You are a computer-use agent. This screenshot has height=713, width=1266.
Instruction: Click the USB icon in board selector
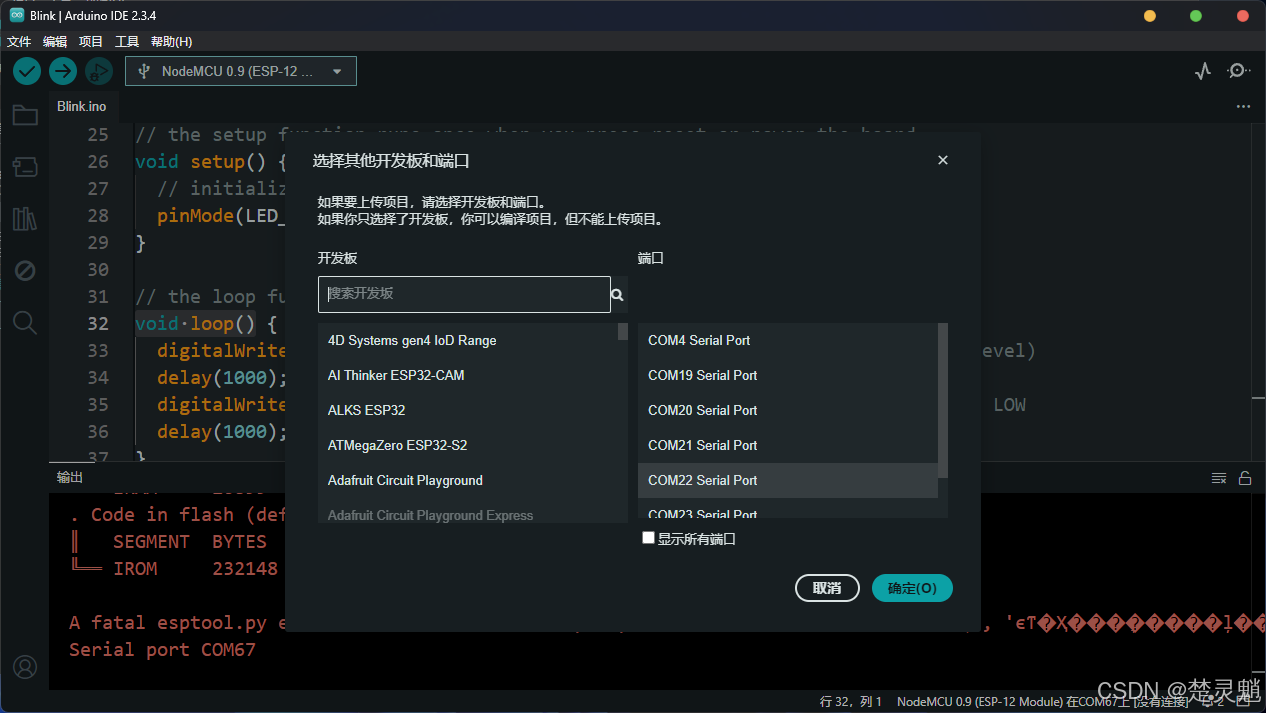(144, 72)
